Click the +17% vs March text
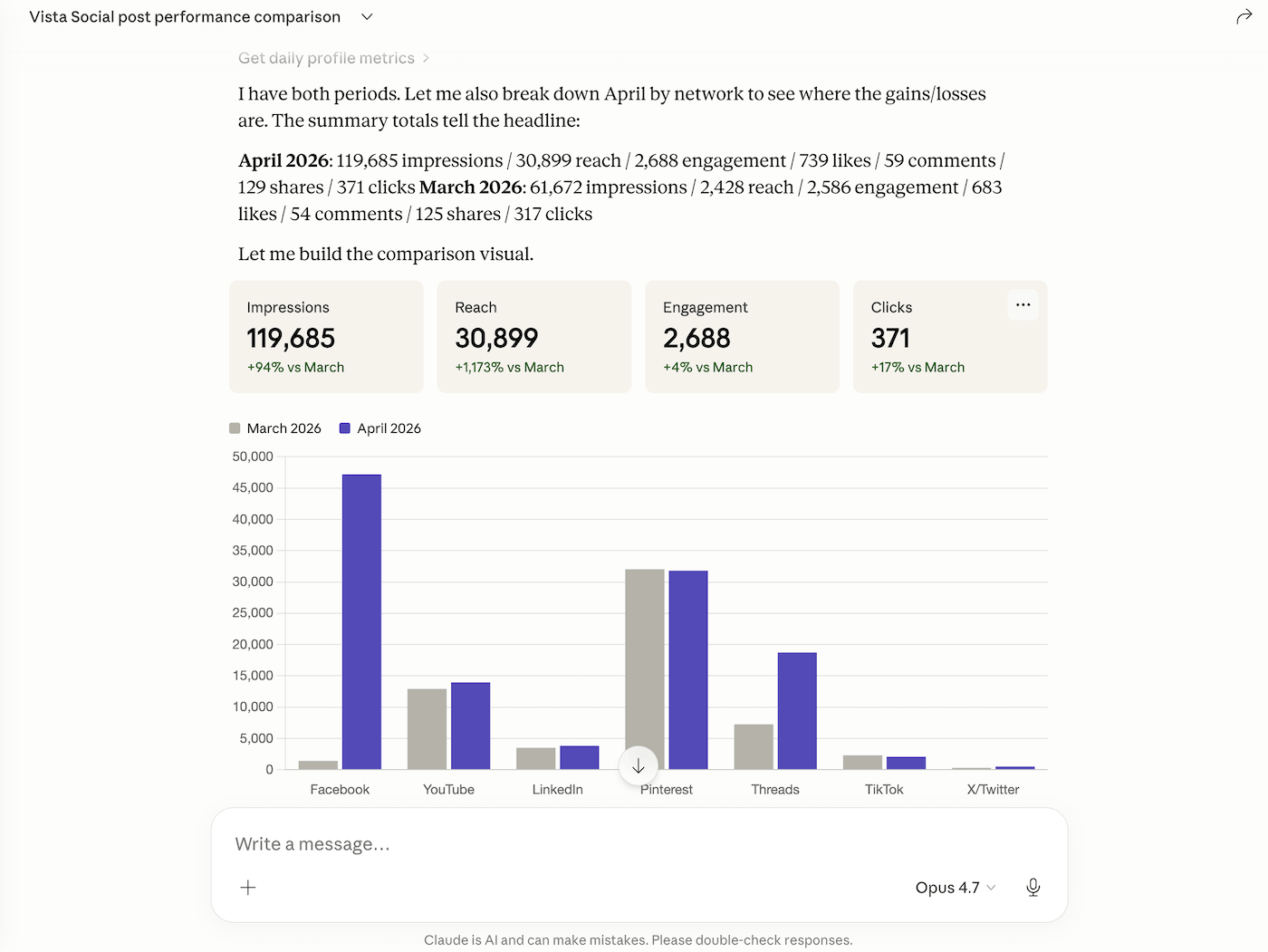 pyautogui.click(x=917, y=367)
